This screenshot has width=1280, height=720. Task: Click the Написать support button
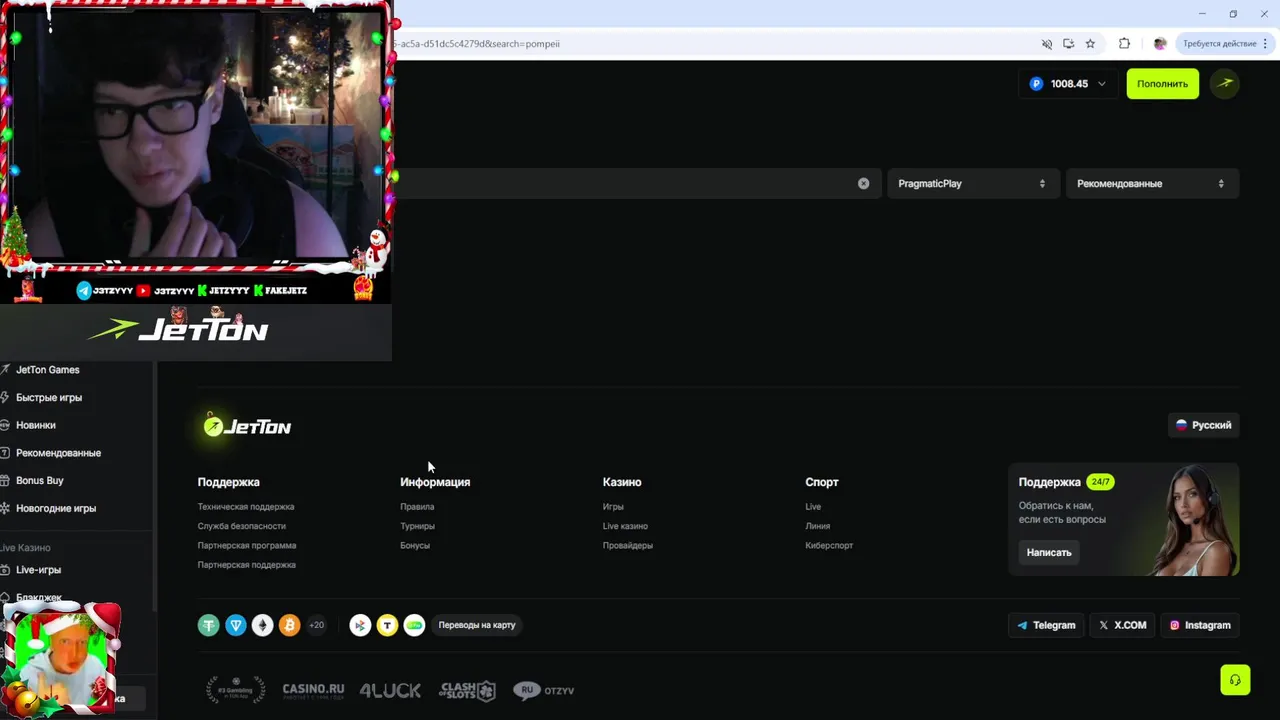[1049, 552]
